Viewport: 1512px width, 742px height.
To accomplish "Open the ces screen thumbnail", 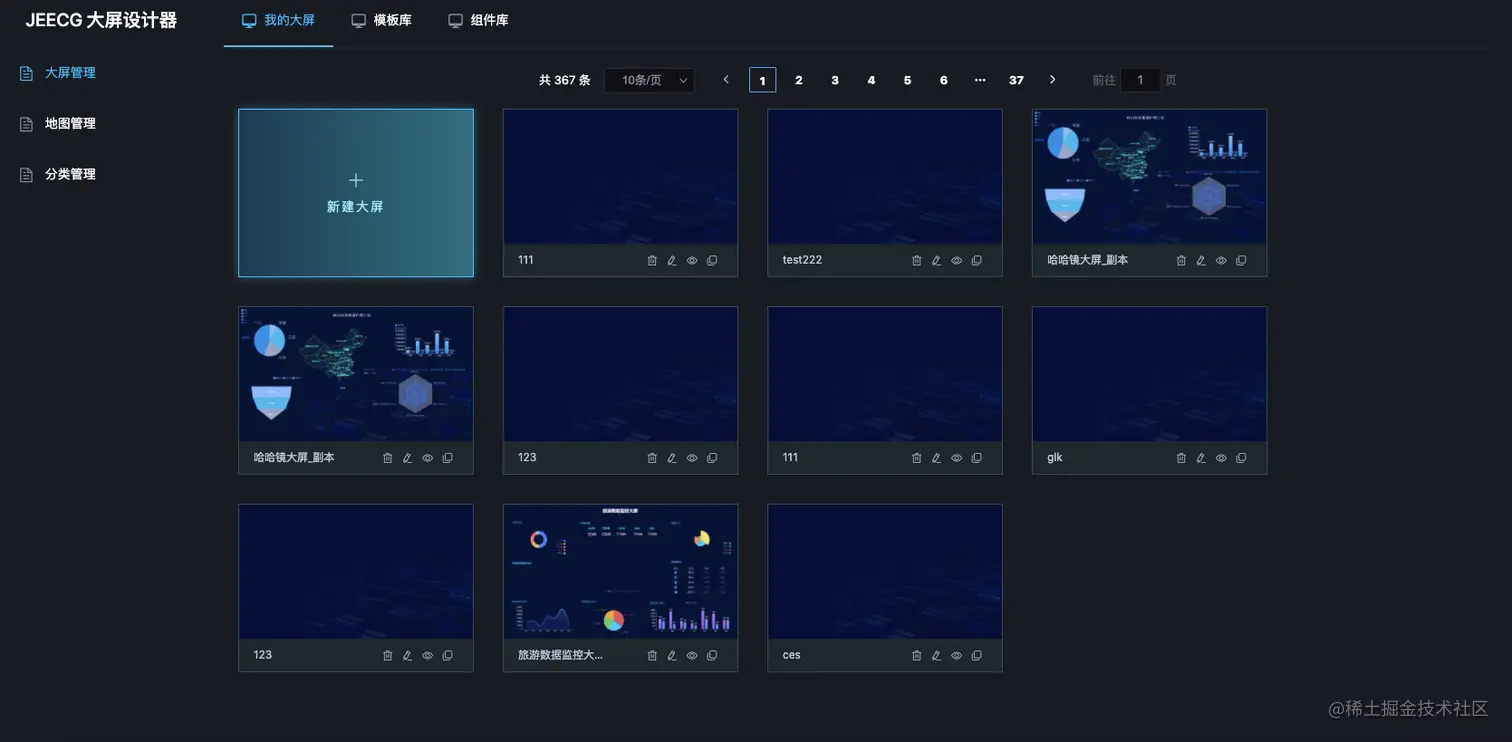I will tap(885, 572).
